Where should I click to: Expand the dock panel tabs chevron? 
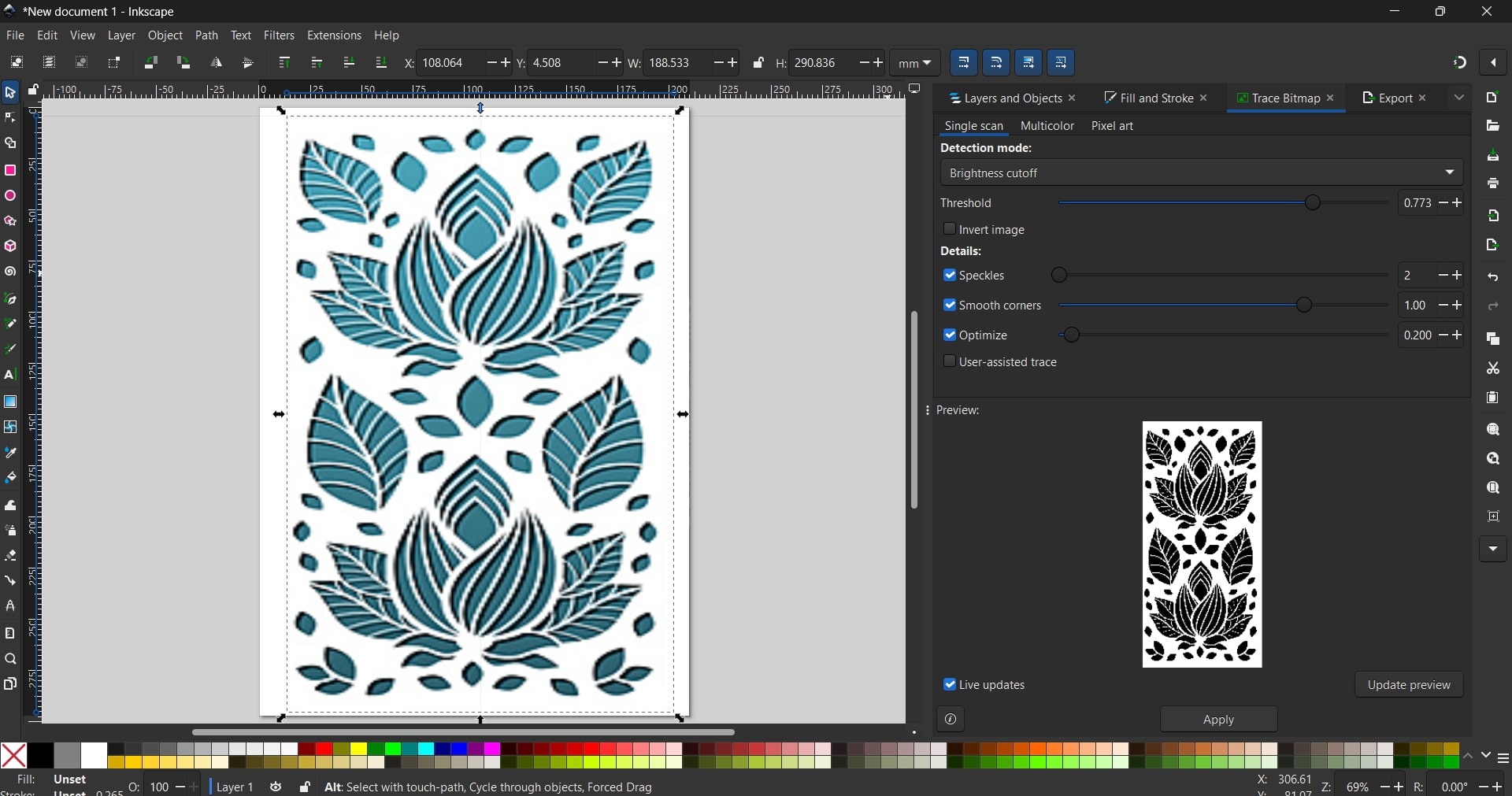point(1459,98)
